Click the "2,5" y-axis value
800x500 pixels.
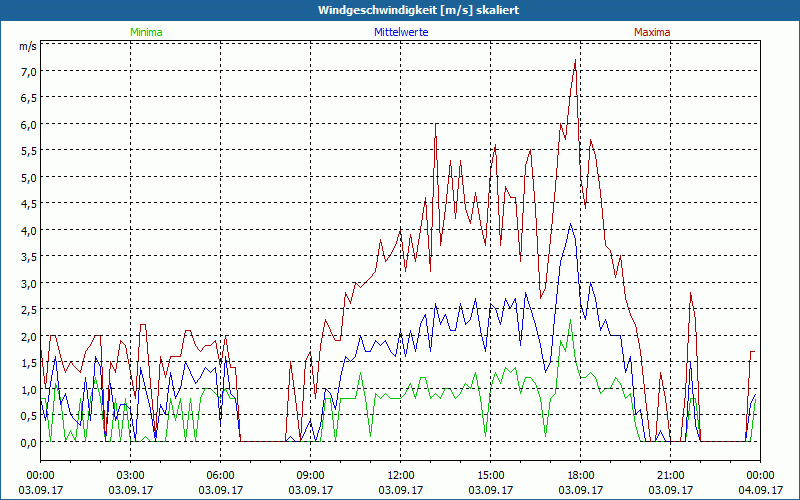pyautogui.click(x=28, y=310)
